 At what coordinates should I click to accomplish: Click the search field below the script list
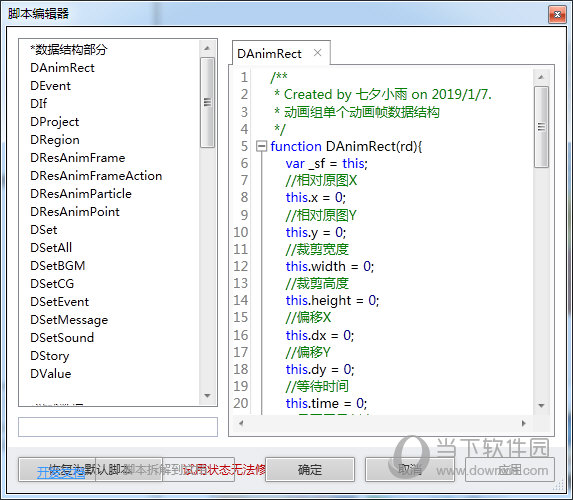(x=118, y=427)
